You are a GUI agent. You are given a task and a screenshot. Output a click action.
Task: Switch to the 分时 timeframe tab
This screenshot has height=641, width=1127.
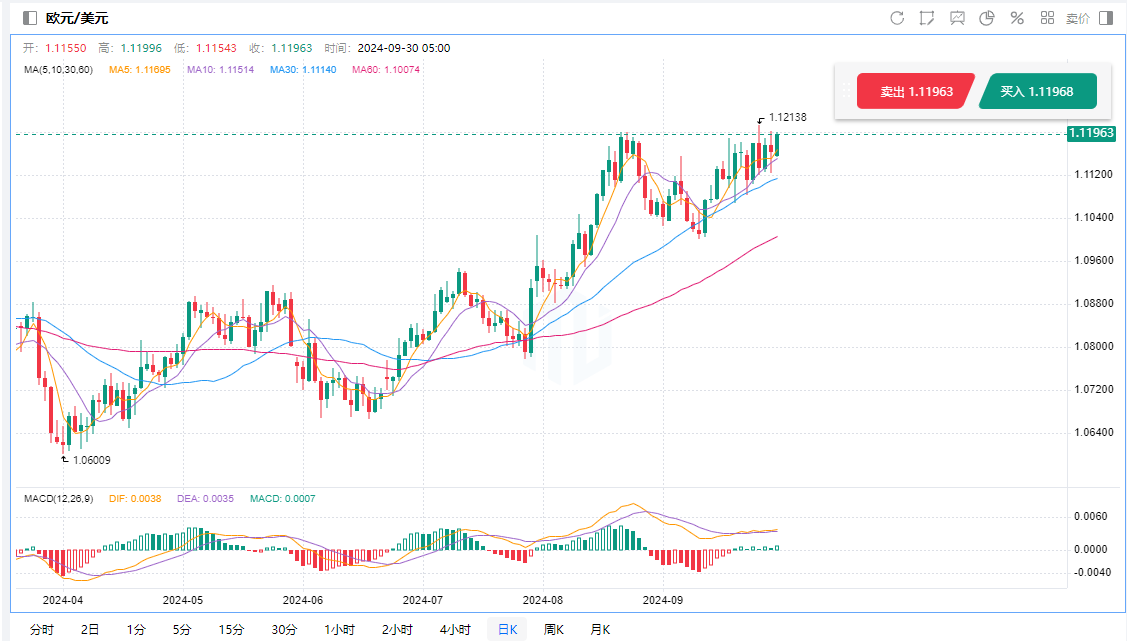[x=42, y=629]
